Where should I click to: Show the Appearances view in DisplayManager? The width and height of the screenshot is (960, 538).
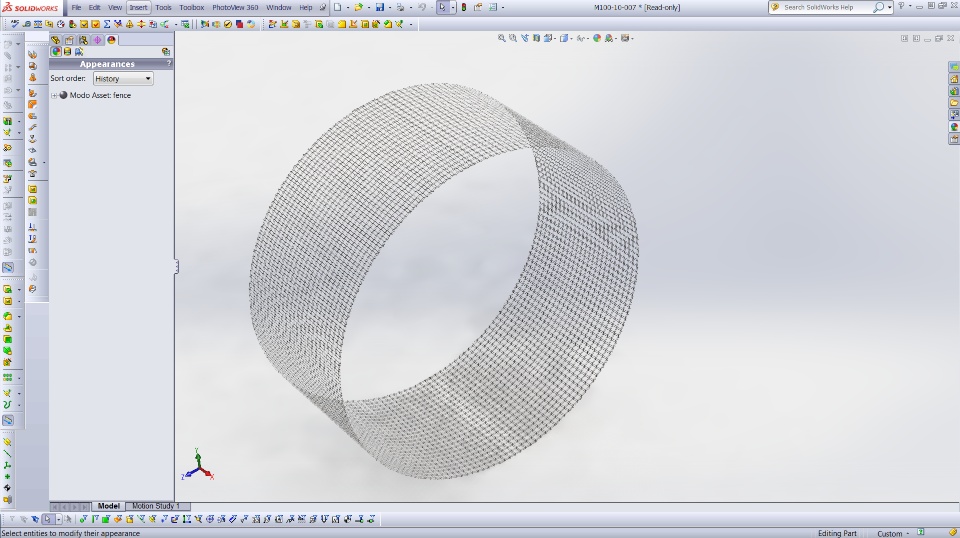click(56, 52)
